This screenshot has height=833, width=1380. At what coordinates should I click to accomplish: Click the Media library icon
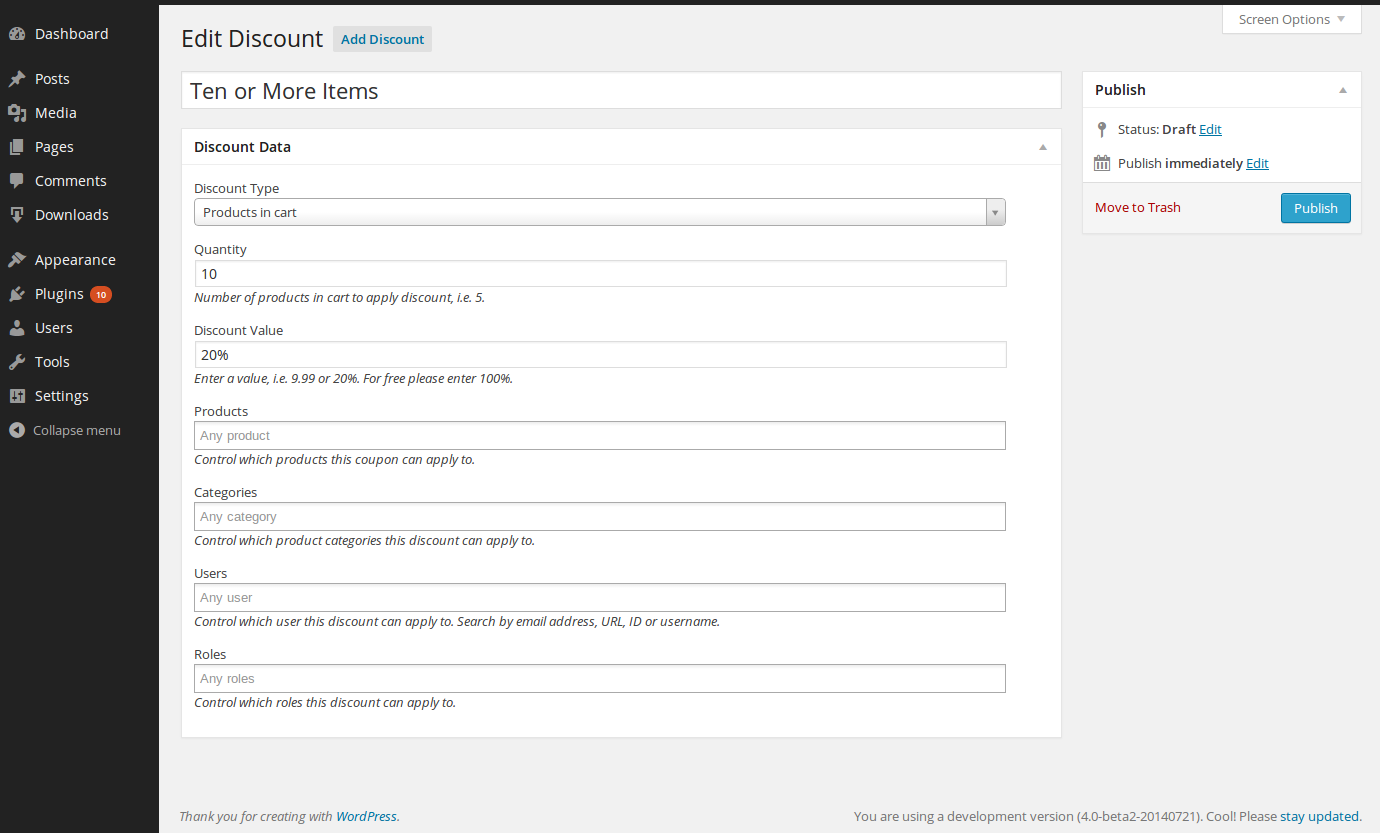pyautogui.click(x=17, y=113)
